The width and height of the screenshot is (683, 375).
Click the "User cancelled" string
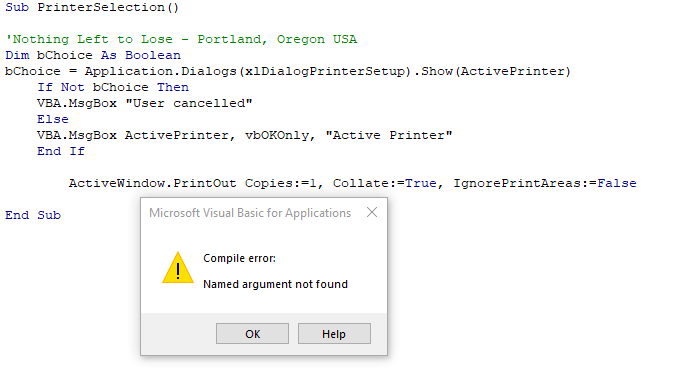click(x=189, y=103)
